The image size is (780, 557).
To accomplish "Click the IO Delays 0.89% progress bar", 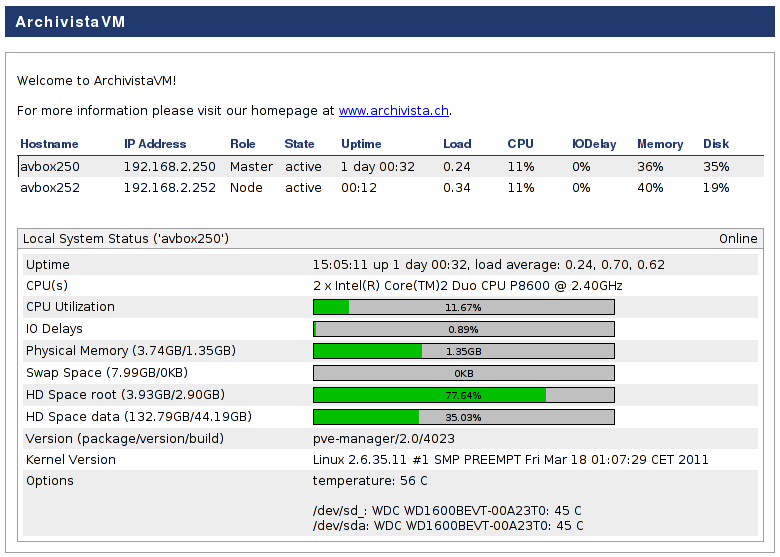I will (464, 329).
